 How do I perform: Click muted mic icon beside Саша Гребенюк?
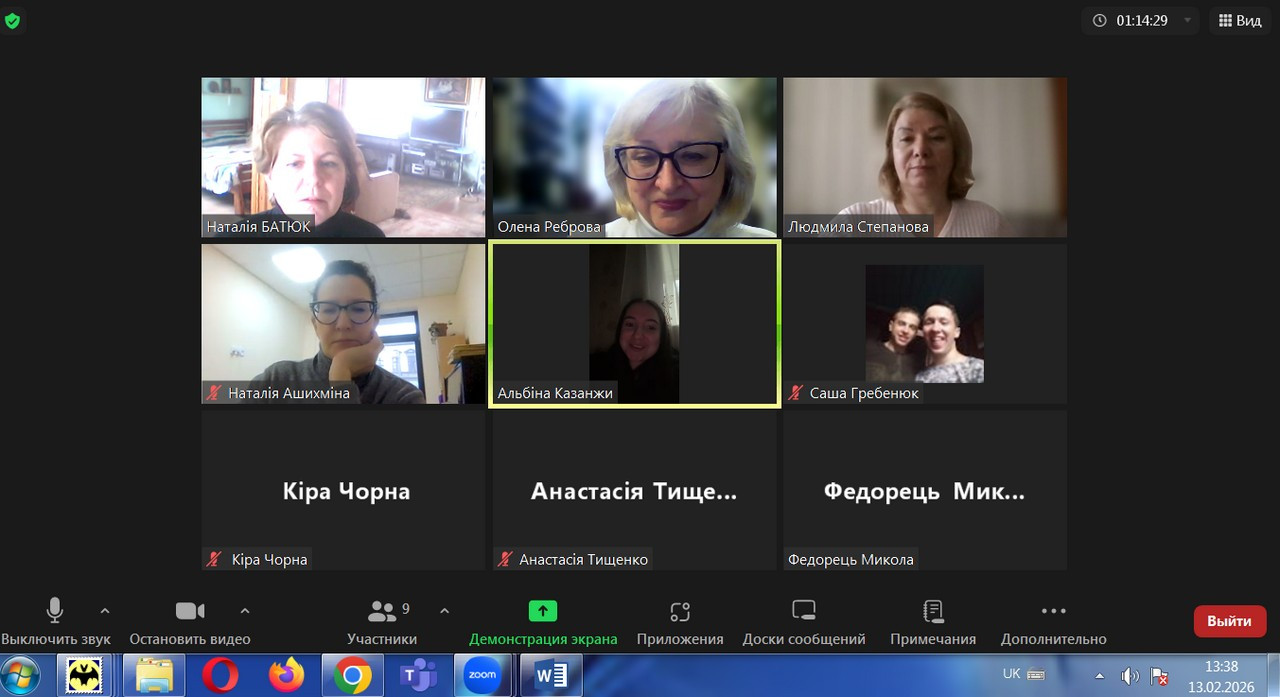[795, 393]
